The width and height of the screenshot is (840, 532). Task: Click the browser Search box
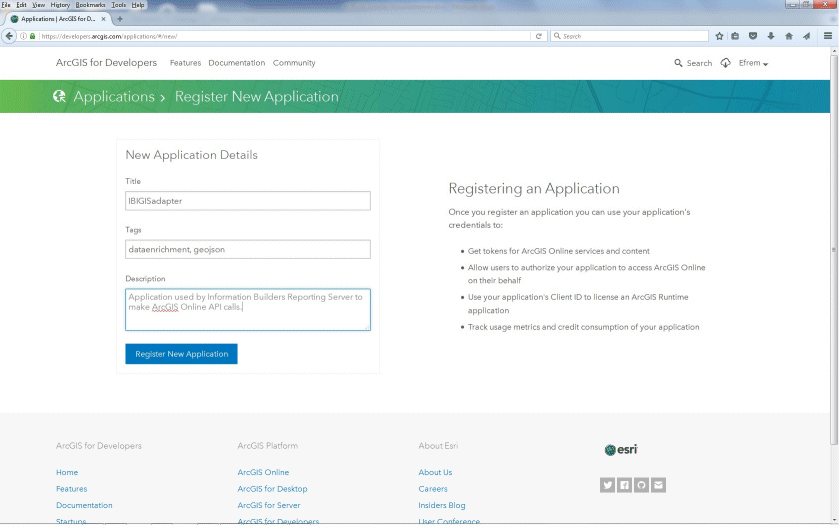coord(629,36)
